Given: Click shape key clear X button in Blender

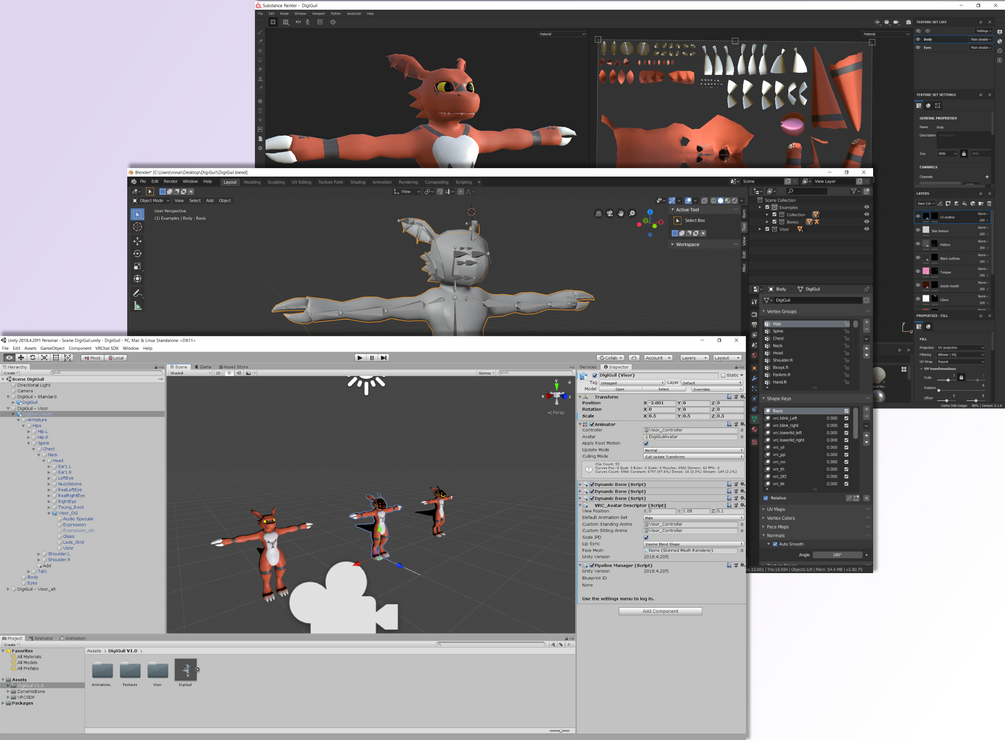Looking at the screenshot, I should [867, 498].
